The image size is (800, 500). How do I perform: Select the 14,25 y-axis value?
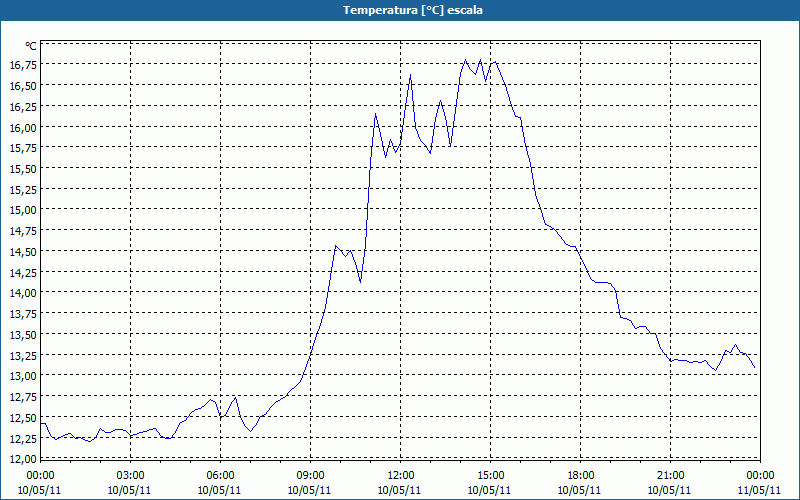point(23,272)
